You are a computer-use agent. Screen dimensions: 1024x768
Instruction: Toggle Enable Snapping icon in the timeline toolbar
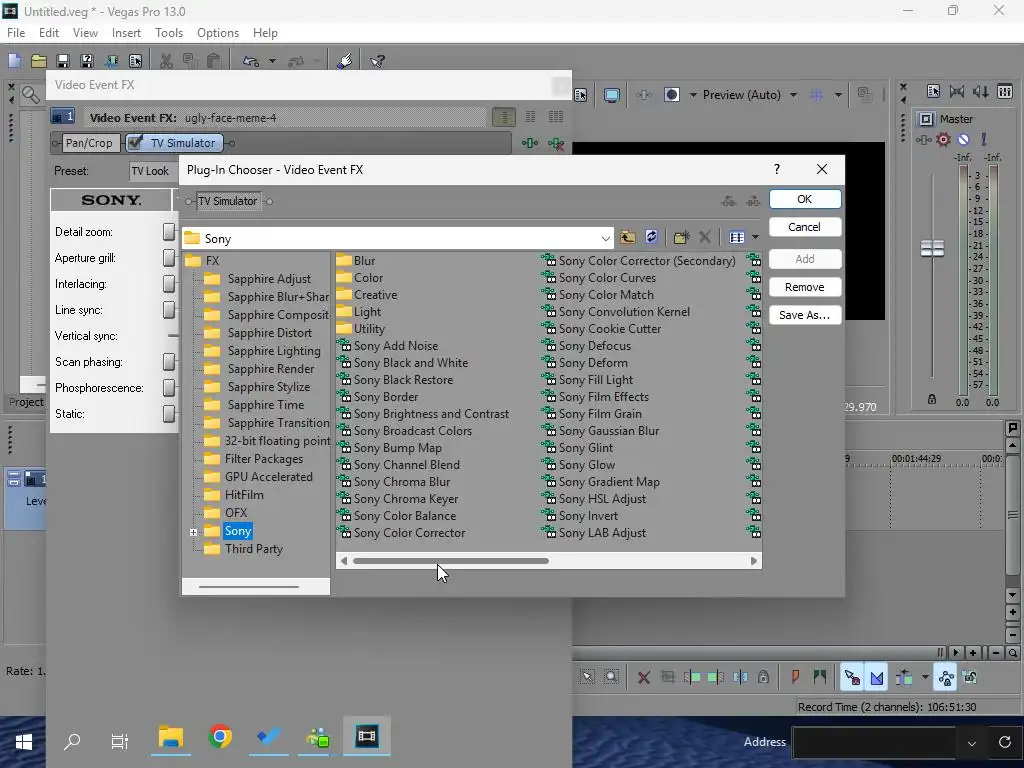[x=852, y=678]
